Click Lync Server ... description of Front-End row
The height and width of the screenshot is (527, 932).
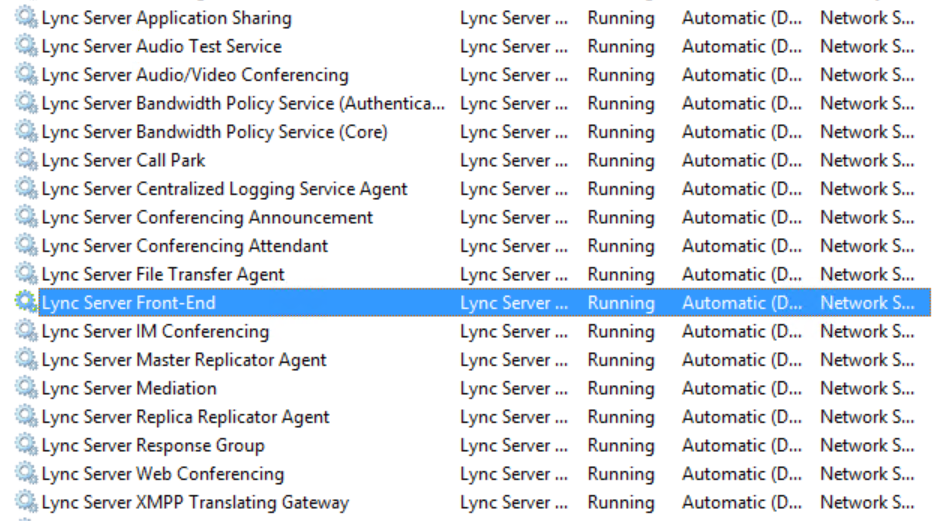pyautogui.click(x=514, y=303)
